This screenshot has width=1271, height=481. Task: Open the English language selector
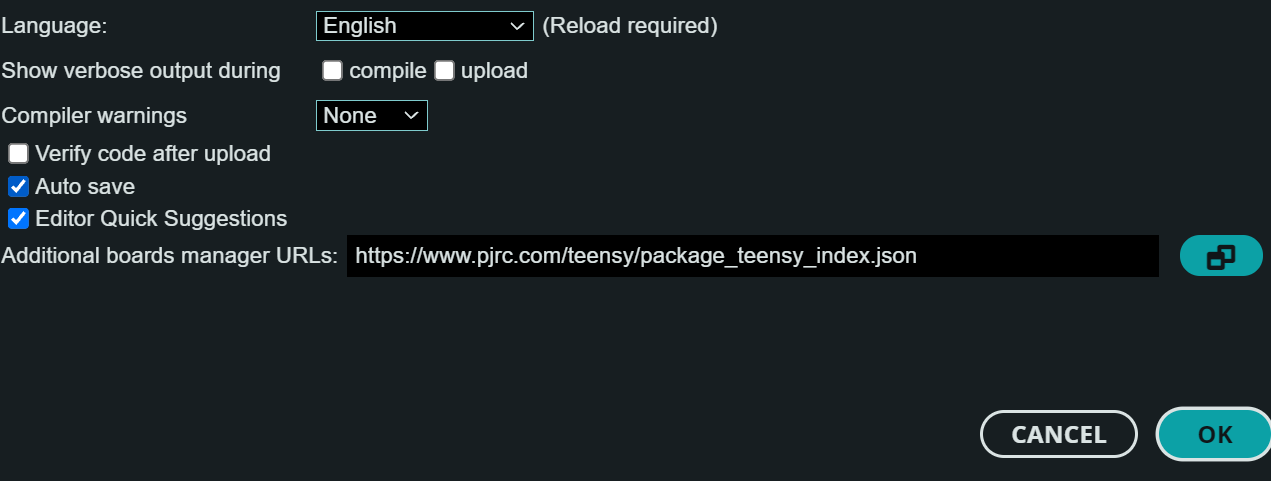424,26
